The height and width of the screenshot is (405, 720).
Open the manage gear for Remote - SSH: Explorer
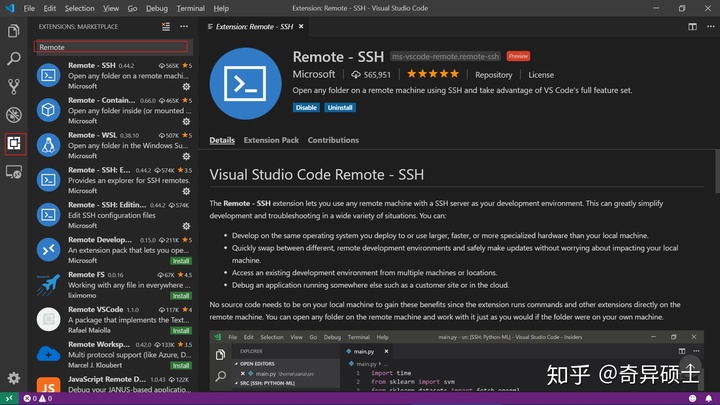[x=186, y=191]
